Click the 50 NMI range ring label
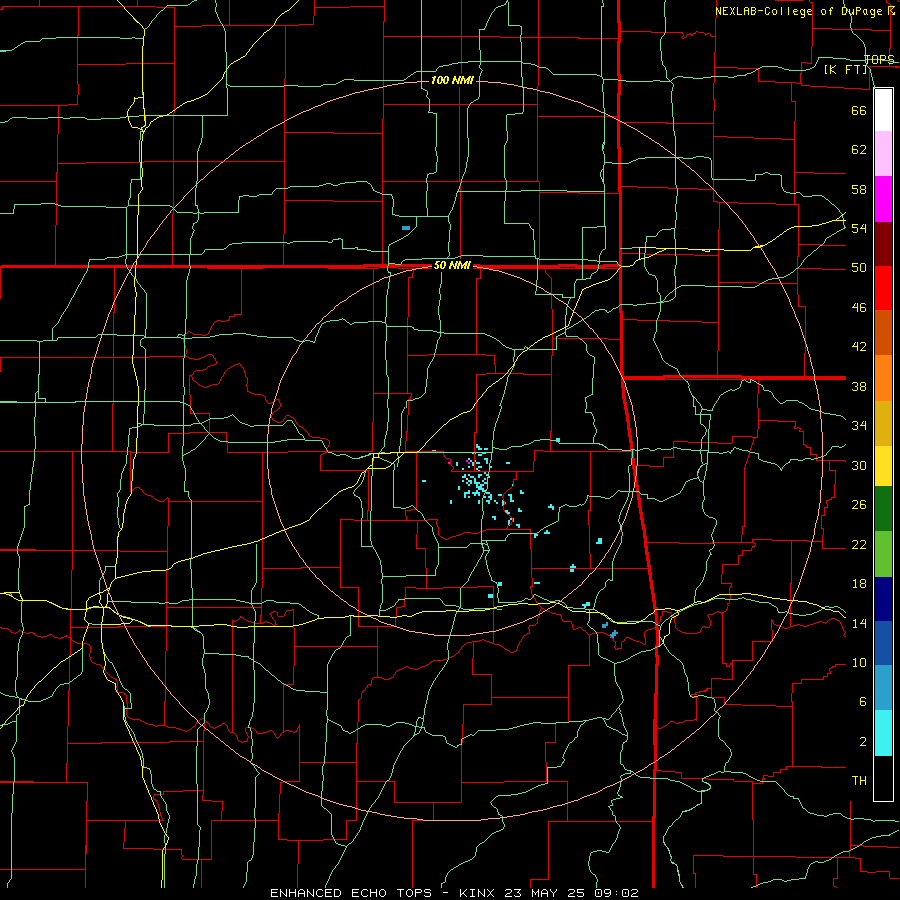The height and width of the screenshot is (900, 900). (x=452, y=265)
